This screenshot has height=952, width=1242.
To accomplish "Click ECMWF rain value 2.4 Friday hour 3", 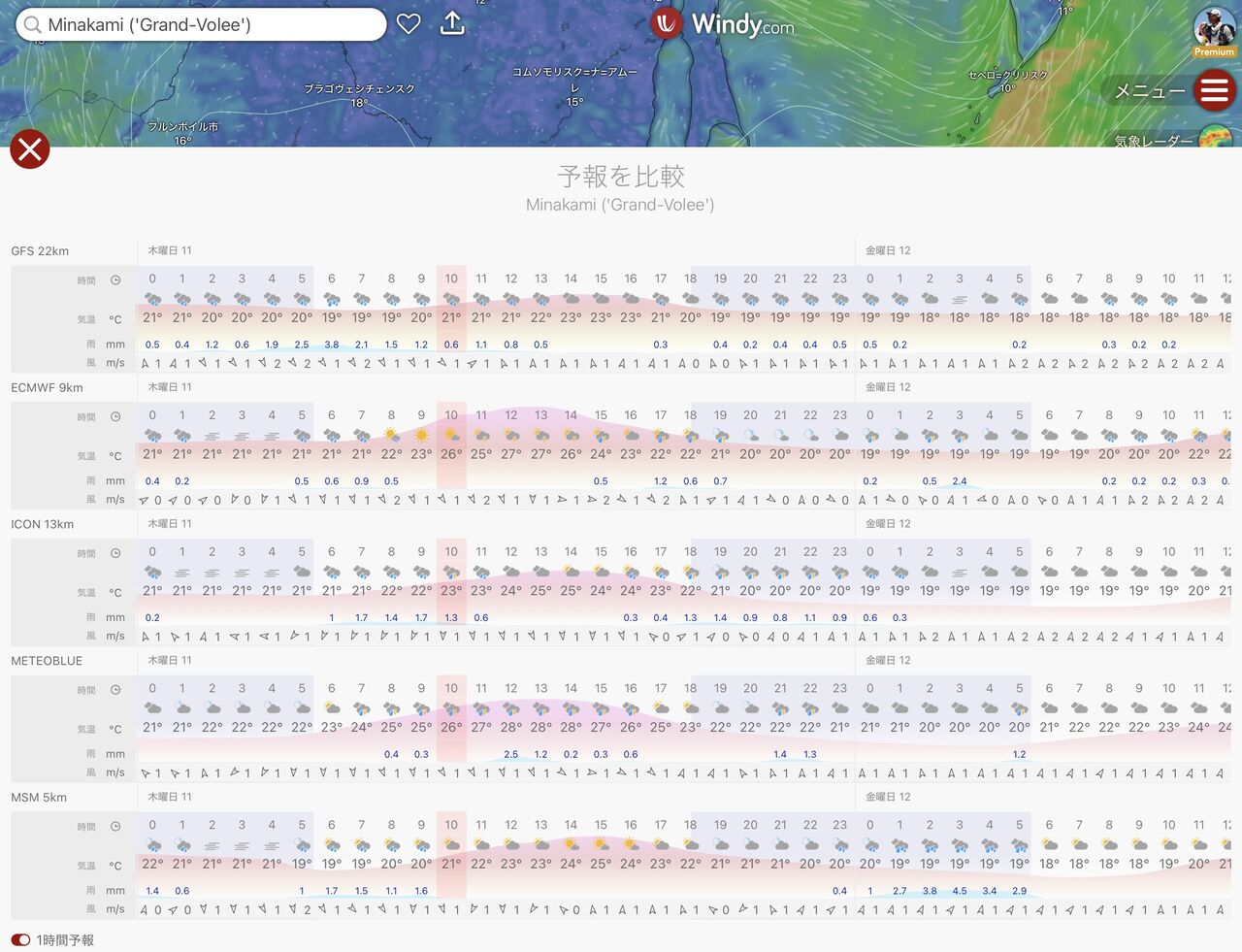I will point(960,481).
